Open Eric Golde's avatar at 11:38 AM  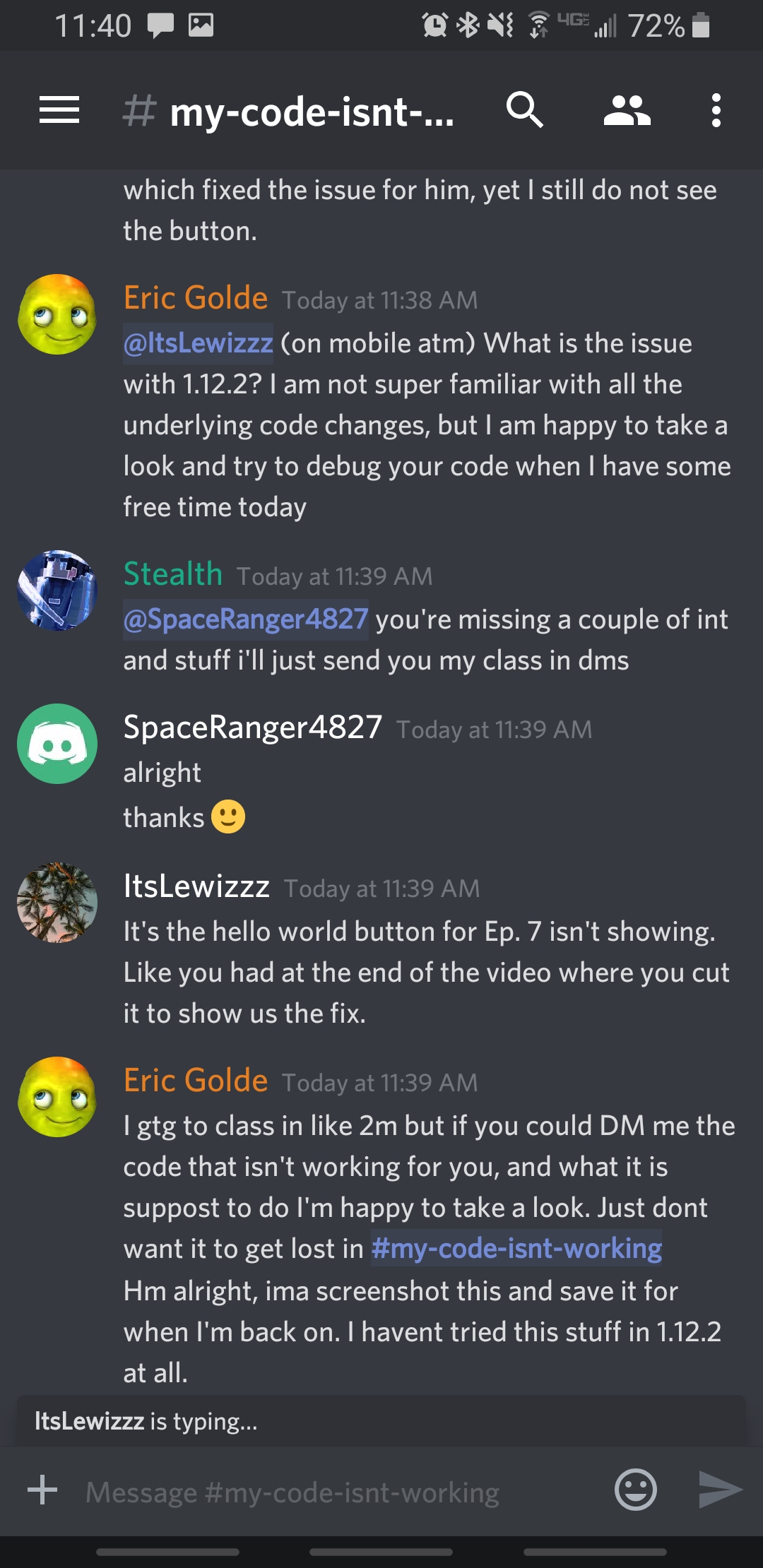click(x=57, y=314)
